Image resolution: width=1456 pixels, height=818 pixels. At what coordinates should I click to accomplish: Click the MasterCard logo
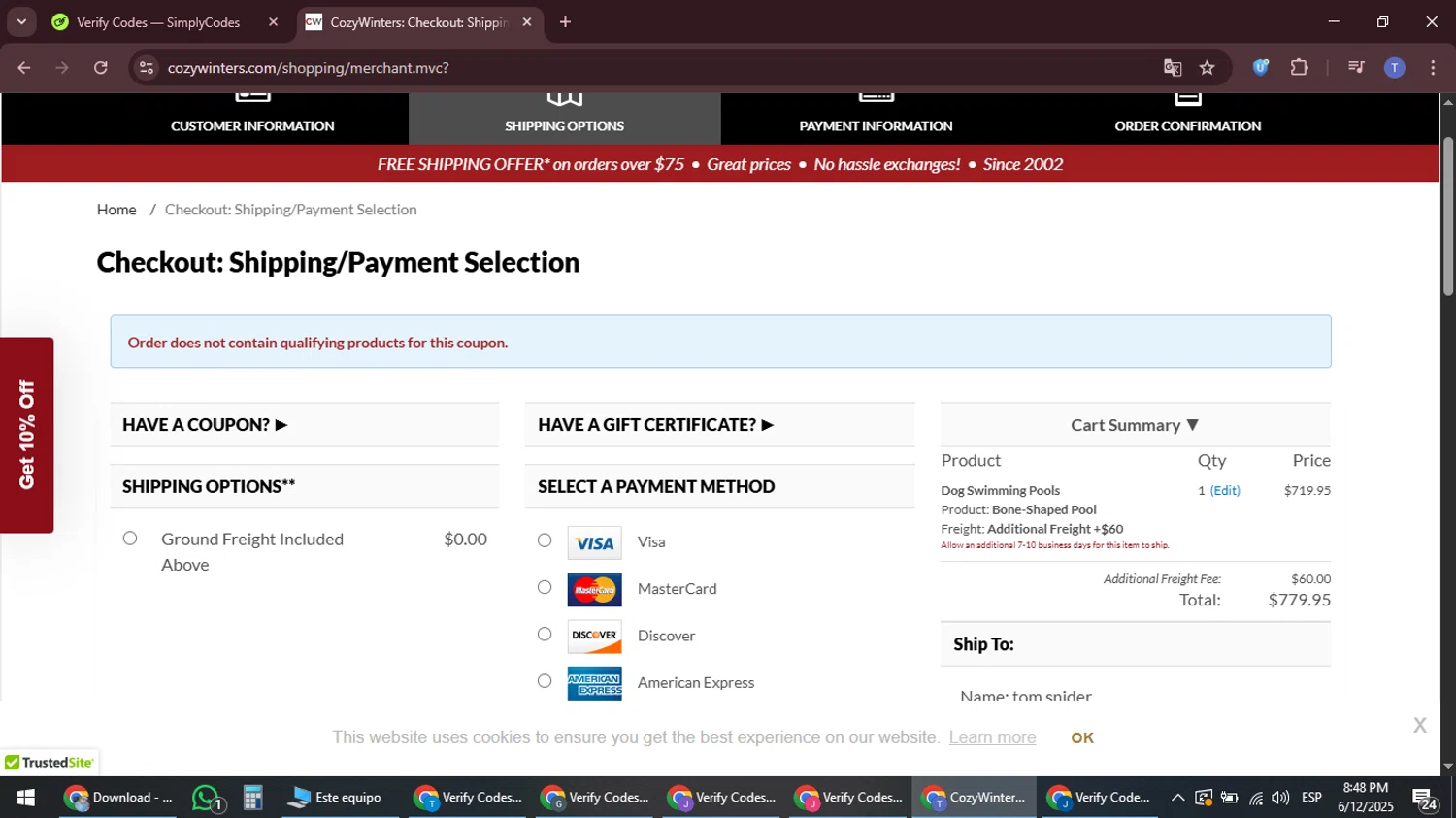tap(594, 590)
